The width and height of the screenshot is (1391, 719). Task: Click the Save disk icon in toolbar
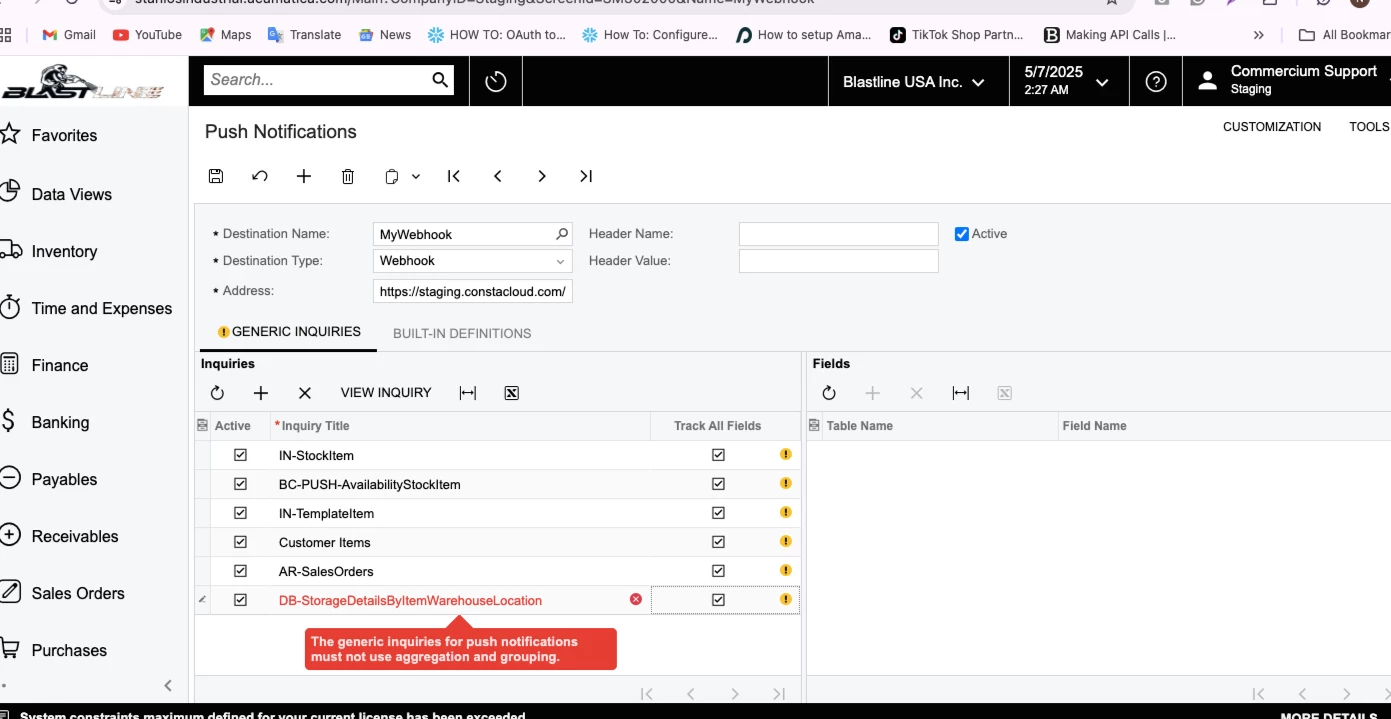pyautogui.click(x=216, y=176)
